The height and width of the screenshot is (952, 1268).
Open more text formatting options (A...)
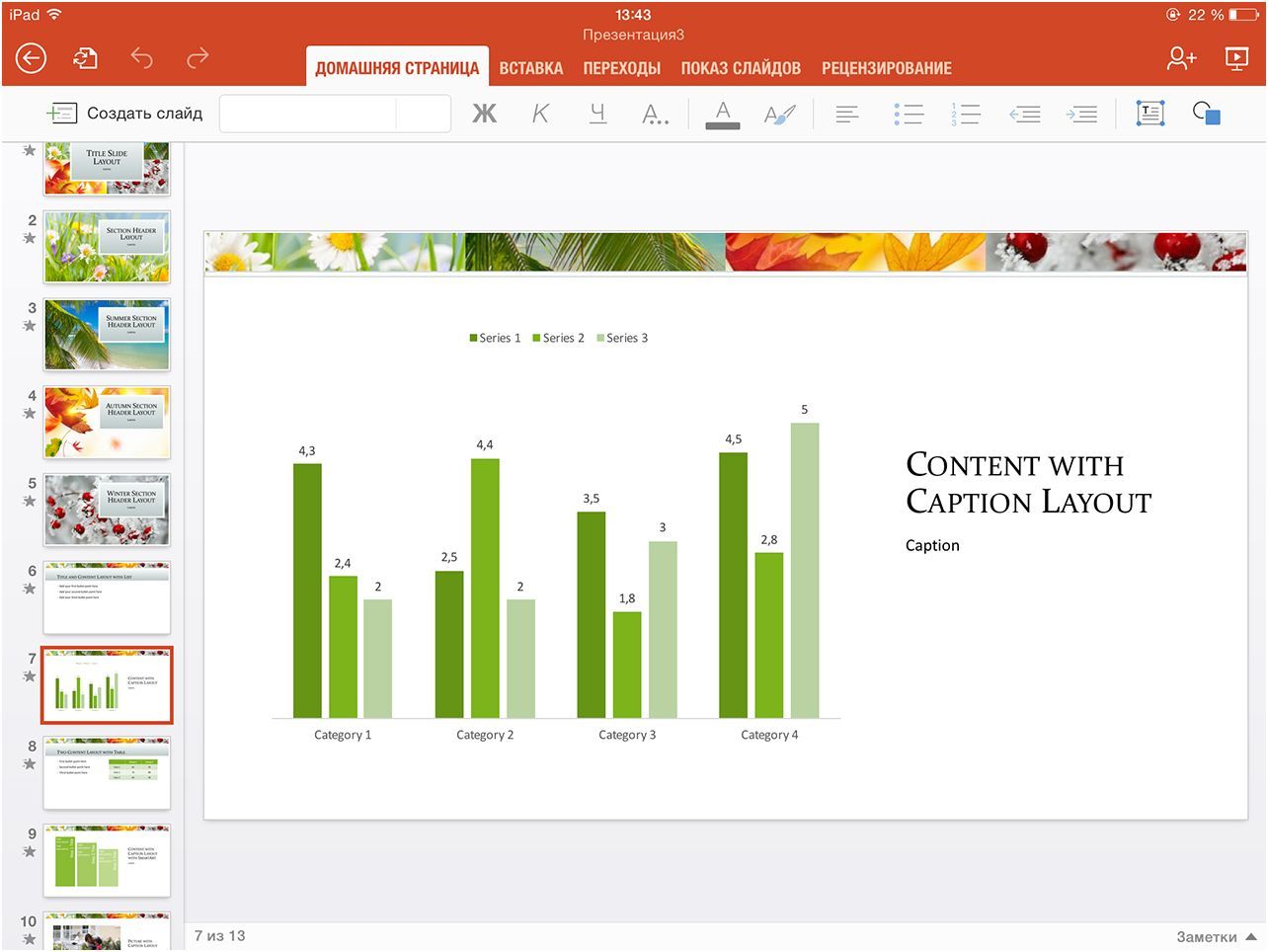click(x=655, y=113)
